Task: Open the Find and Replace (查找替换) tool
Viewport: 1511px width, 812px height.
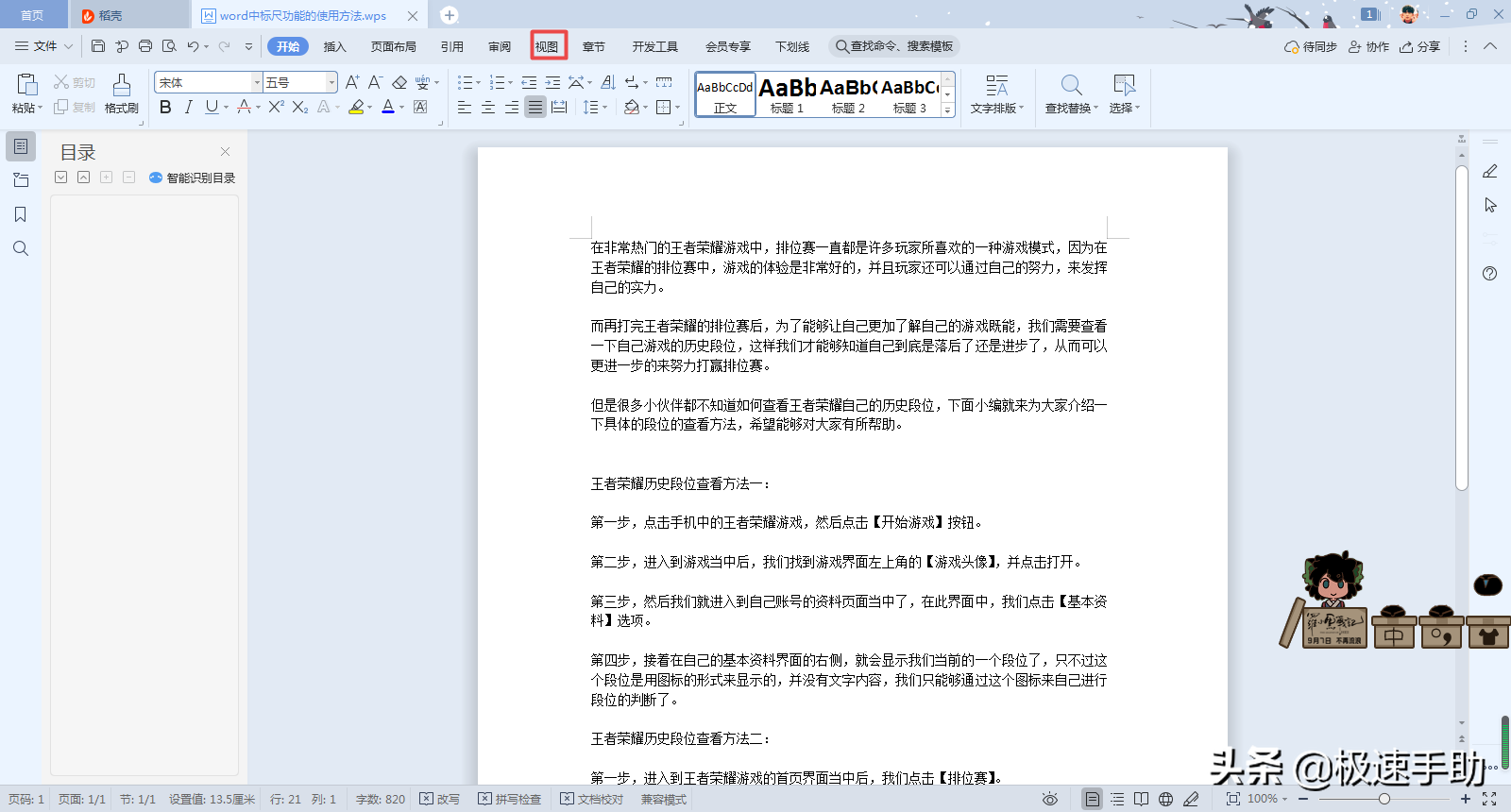Action: pos(1071,94)
